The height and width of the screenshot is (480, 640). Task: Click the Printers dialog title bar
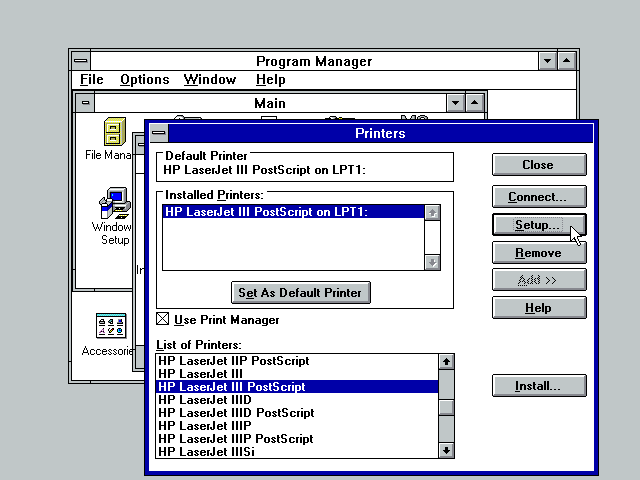point(380,133)
